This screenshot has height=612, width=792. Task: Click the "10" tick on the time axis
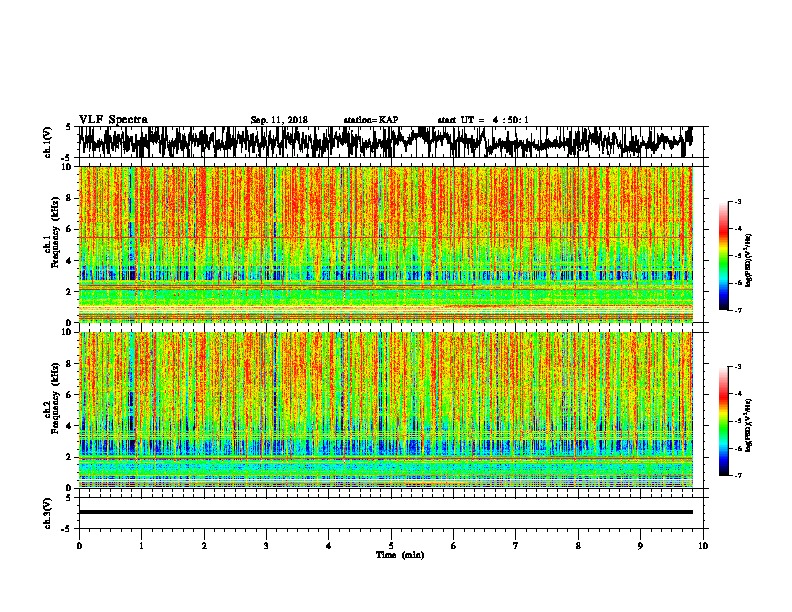pos(703,546)
